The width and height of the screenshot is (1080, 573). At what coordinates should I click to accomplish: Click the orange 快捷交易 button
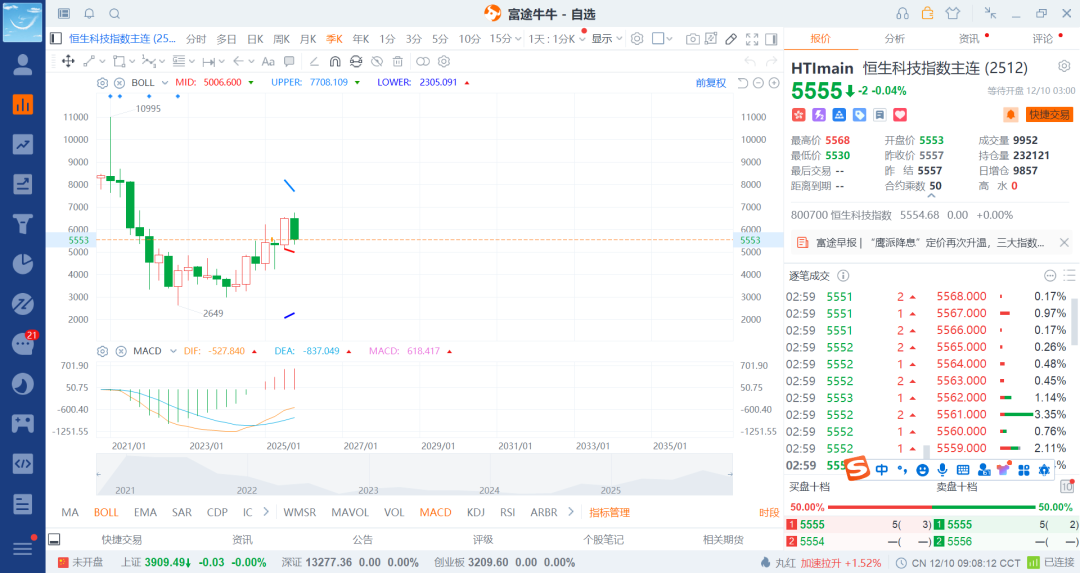pos(1049,115)
